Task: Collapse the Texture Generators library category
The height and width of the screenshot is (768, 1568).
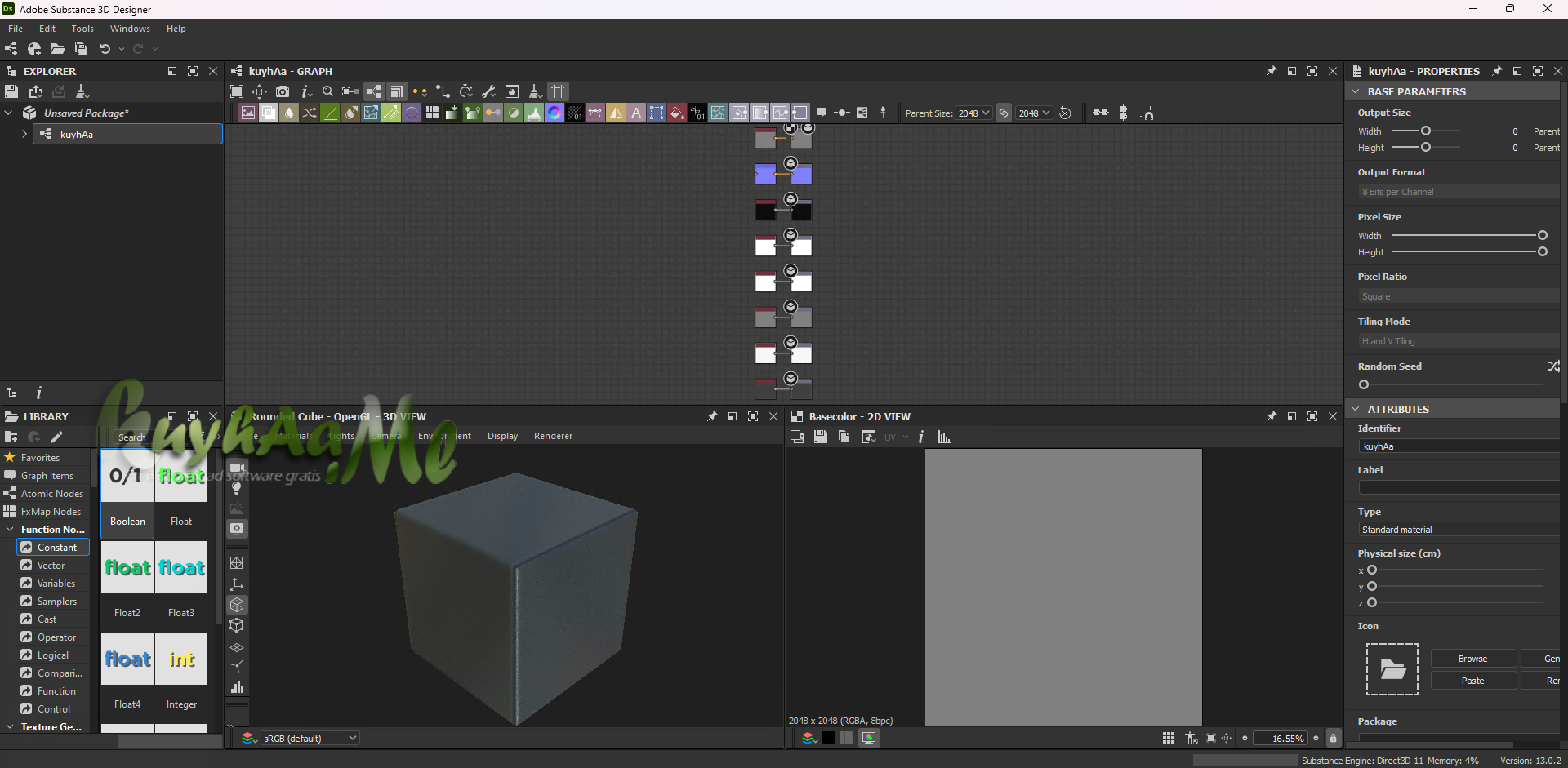Action: [9, 726]
